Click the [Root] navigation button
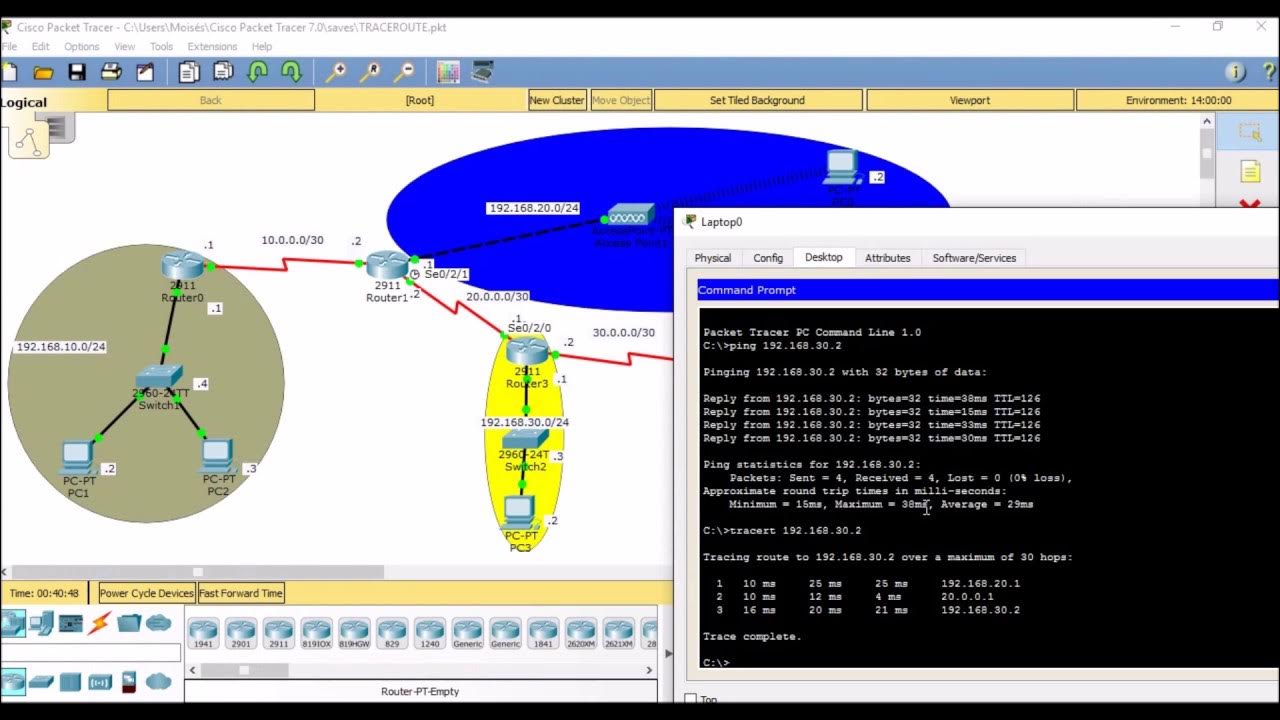 point(420,100)
